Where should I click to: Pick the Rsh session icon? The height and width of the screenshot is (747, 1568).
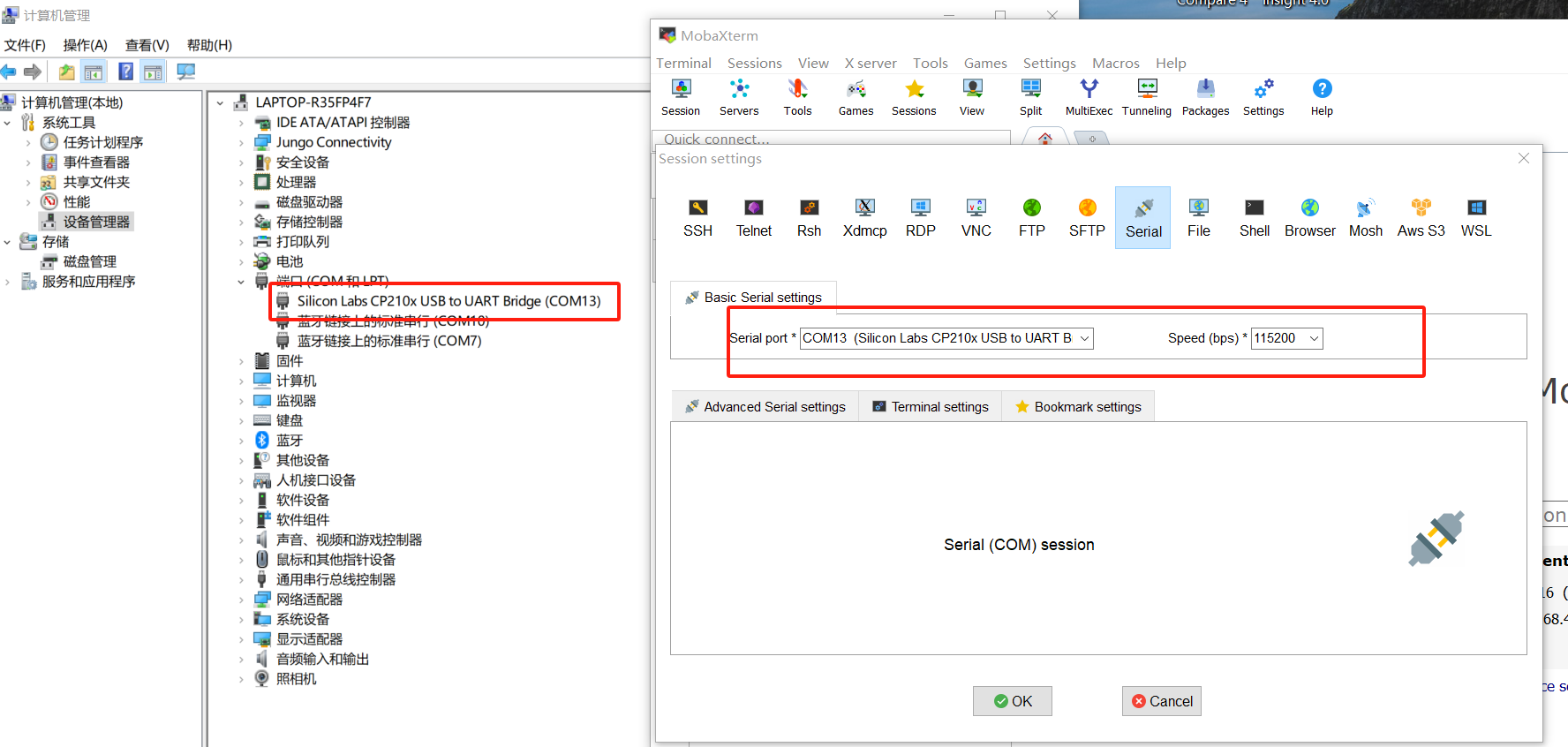[809, 218]
